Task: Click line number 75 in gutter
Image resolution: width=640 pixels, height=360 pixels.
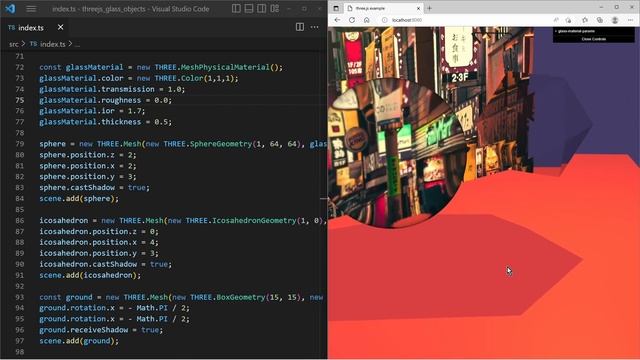Action: pyautogui.click(x=19, y=100)
